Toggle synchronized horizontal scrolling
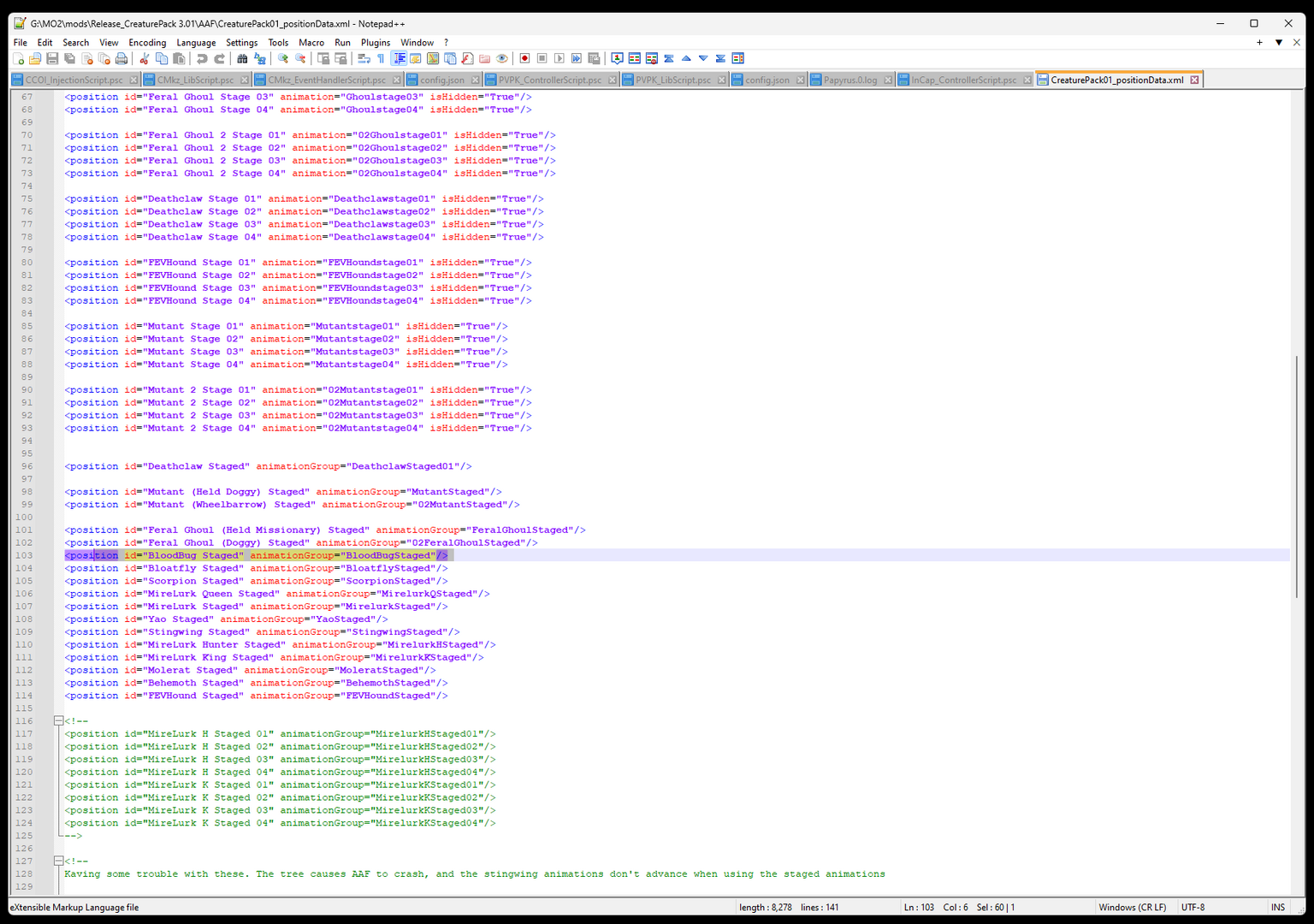Image resolution: width=1314 pixels, height=924 pixels. tap(340, 59)
